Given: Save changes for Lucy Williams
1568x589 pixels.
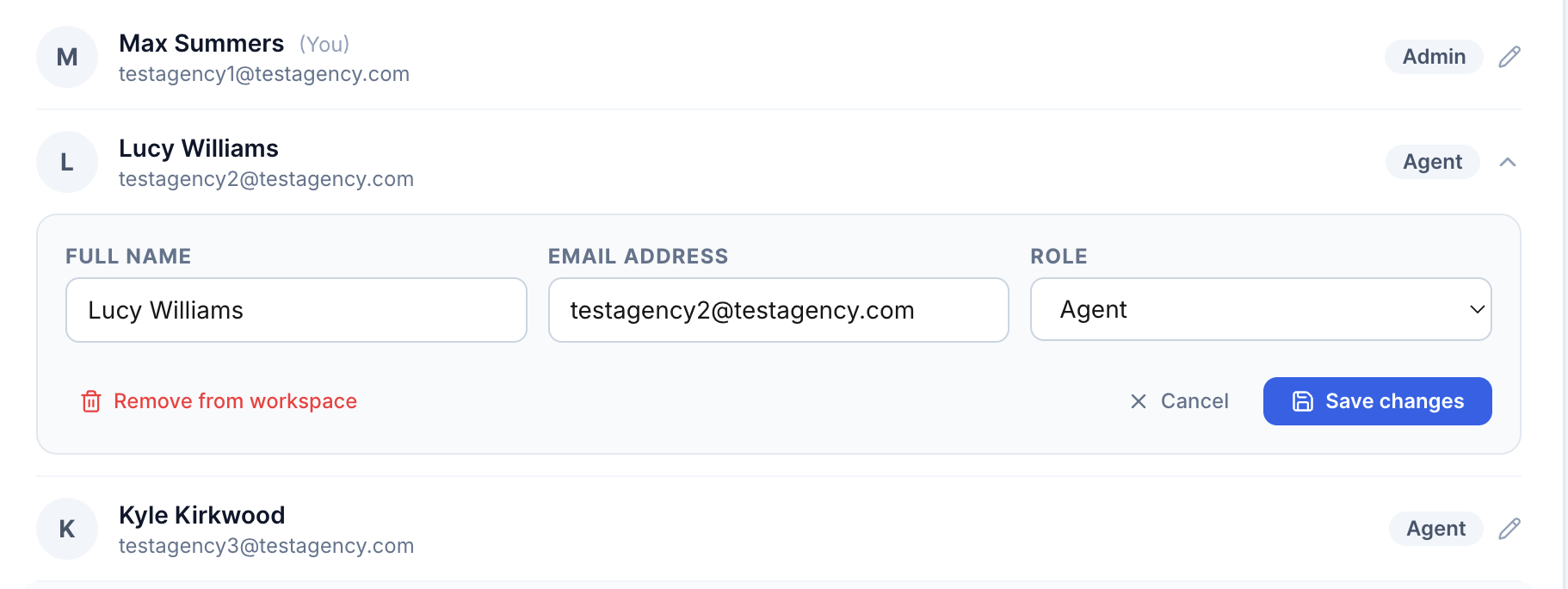Looking at the screenshot, I should [1377, 401].
